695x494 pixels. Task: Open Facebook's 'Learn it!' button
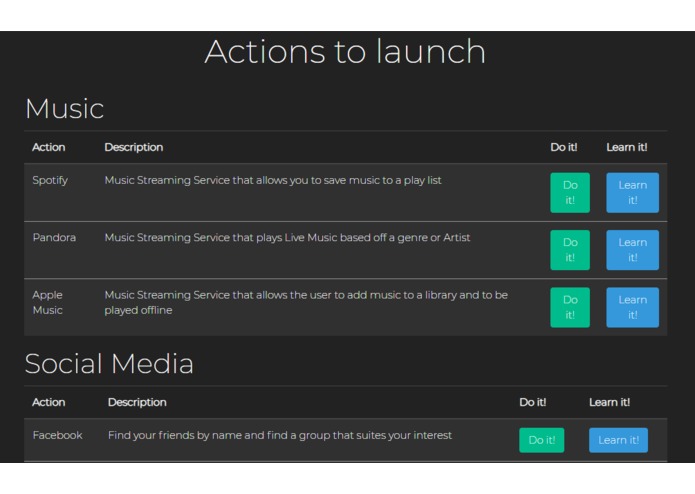[x=618, y=440]
